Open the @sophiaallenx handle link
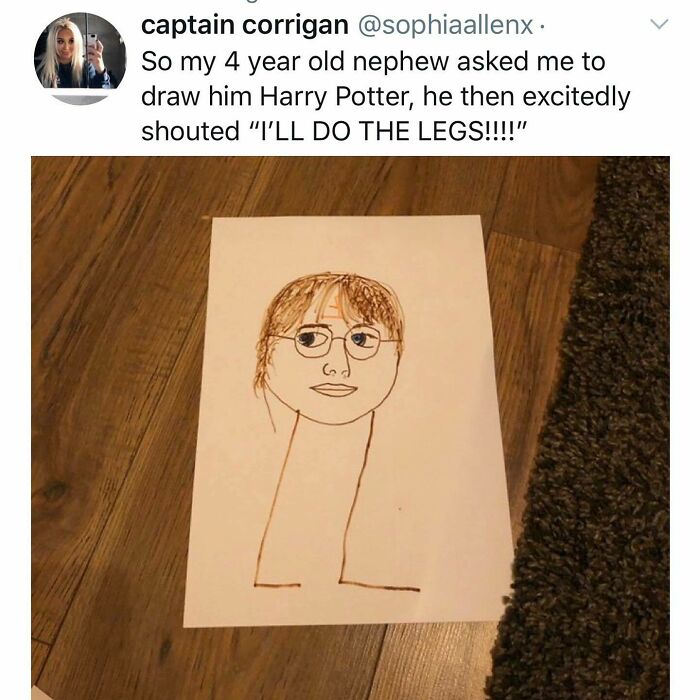This screenshot has height=700, width=700. tap(445, 25)
